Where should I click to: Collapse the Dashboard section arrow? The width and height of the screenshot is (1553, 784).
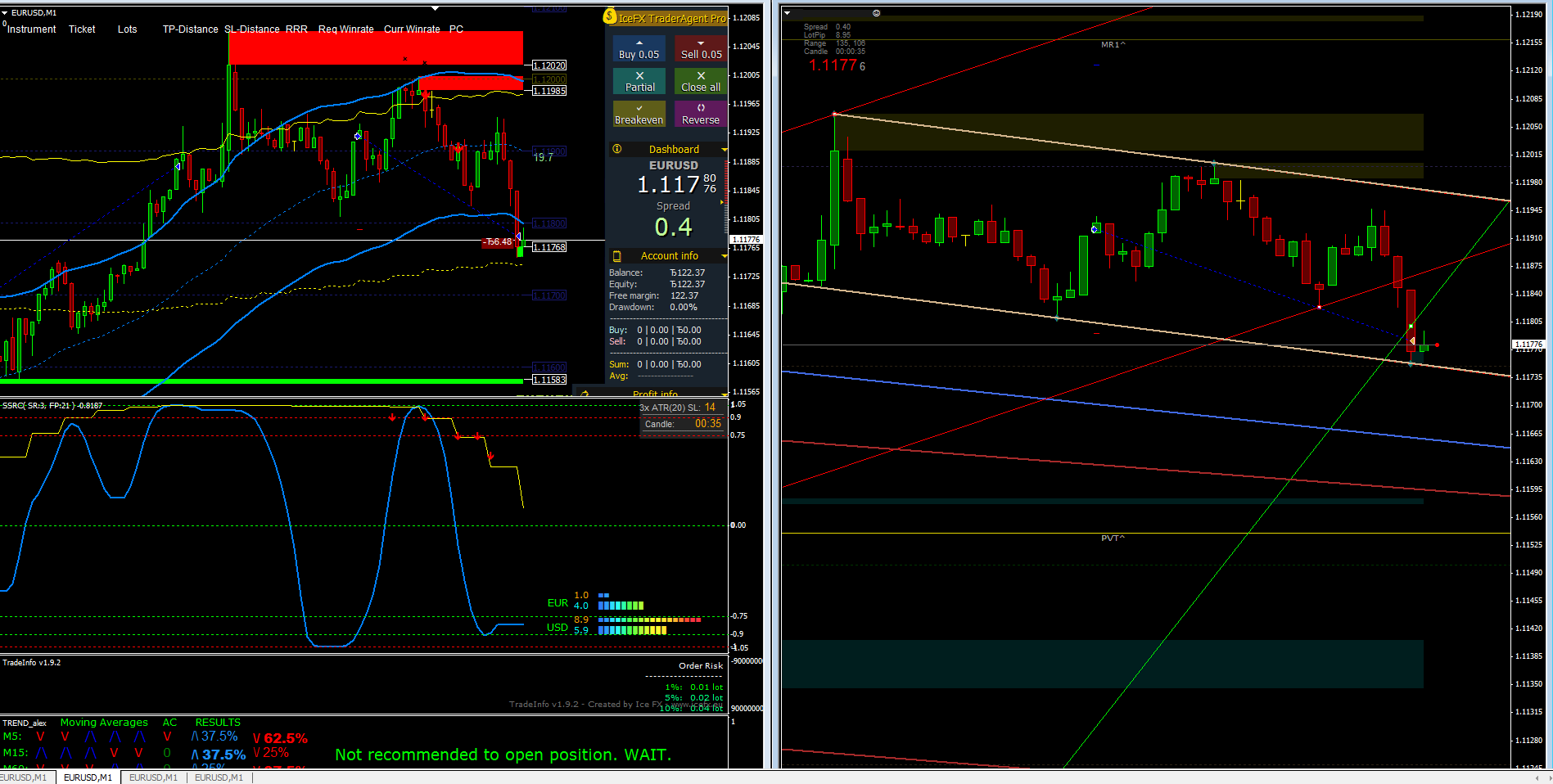[724, 150]
